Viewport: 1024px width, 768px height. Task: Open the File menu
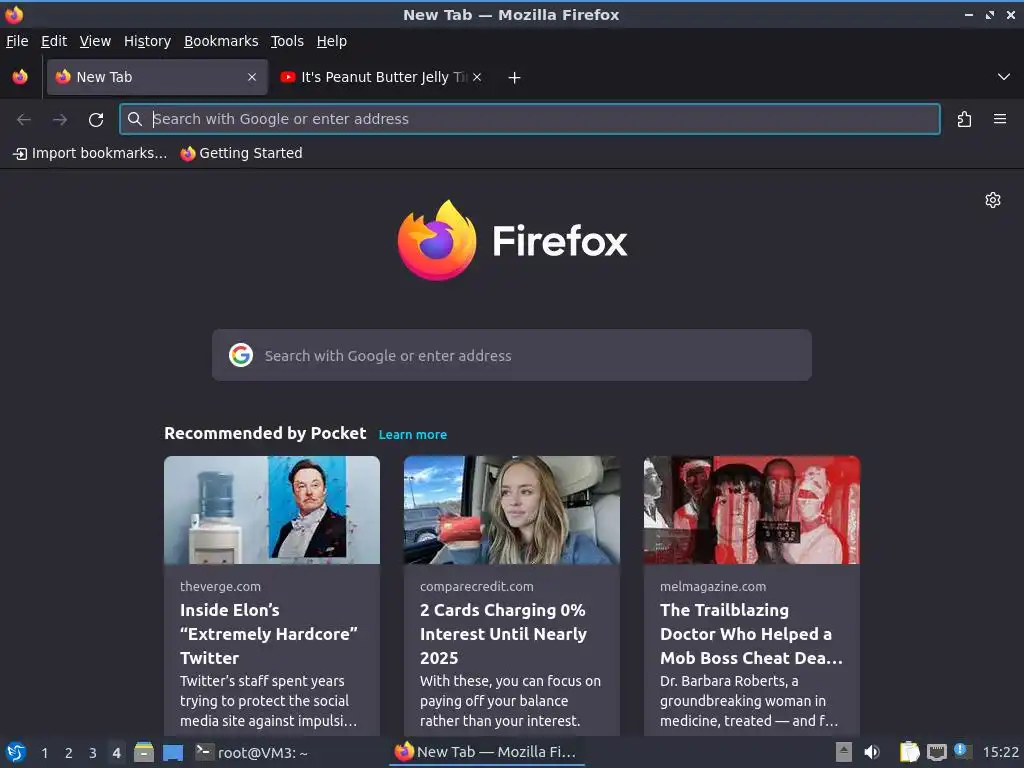tap(17, 41)
